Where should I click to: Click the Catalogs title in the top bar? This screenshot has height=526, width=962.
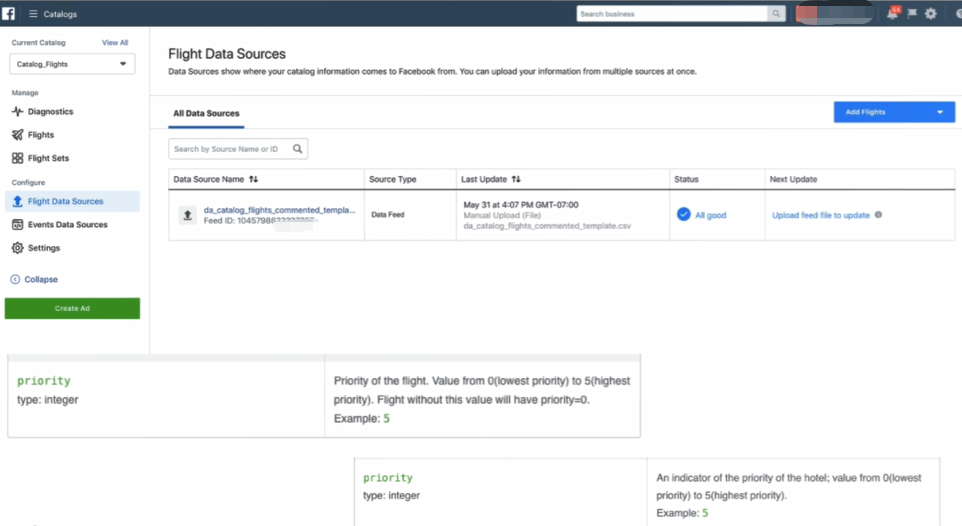(60, 14)
